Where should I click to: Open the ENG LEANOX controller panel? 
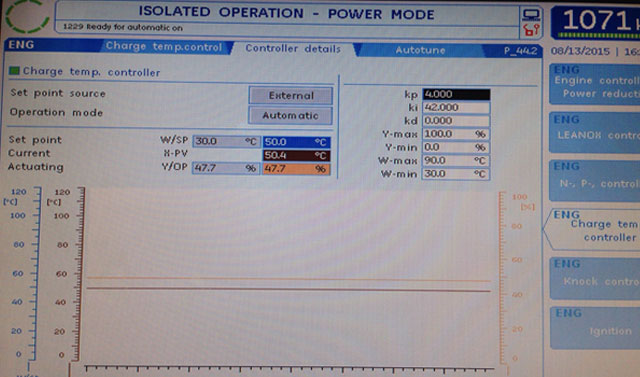[595, 132]
